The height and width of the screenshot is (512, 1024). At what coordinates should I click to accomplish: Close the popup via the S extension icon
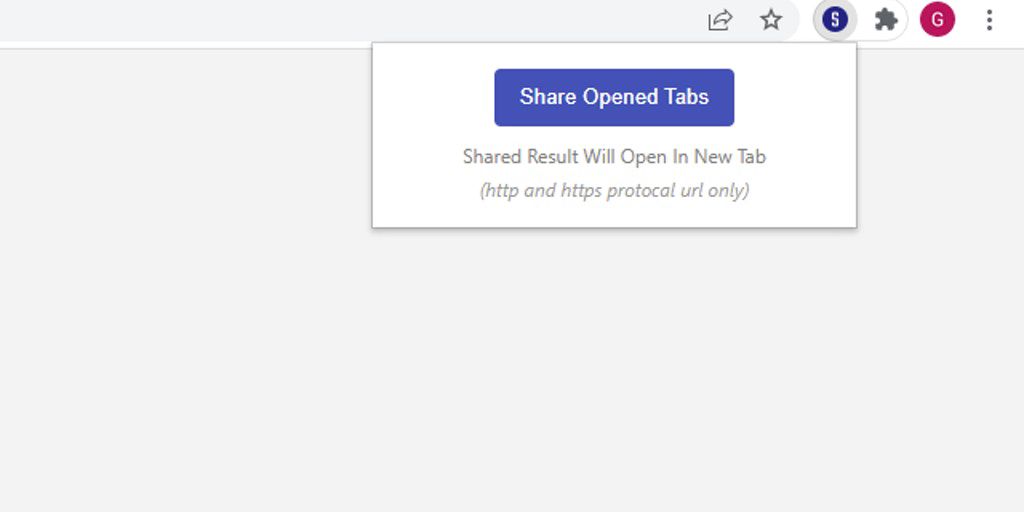pos(835,20)
